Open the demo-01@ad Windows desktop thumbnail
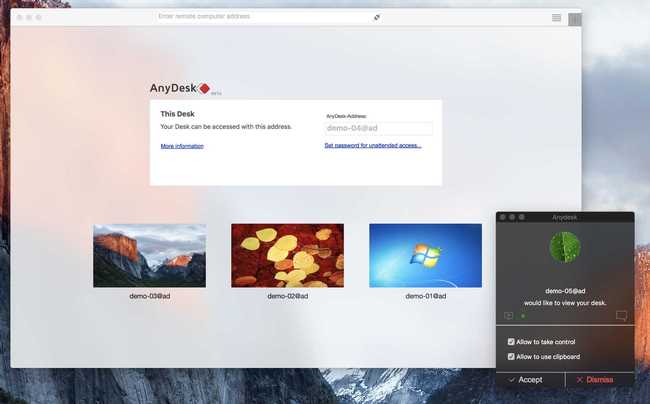The width and height of the screenshot is (650, 404). [x=425, y=256]
